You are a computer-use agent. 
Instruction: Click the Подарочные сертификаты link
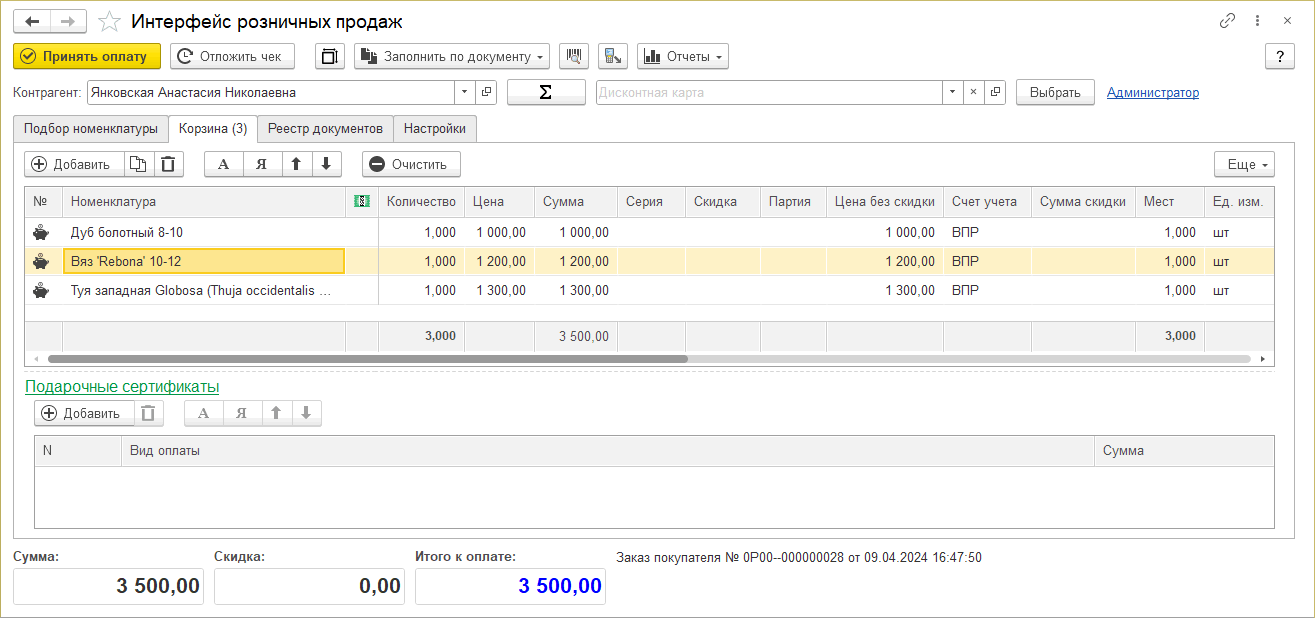pos(122,386)
